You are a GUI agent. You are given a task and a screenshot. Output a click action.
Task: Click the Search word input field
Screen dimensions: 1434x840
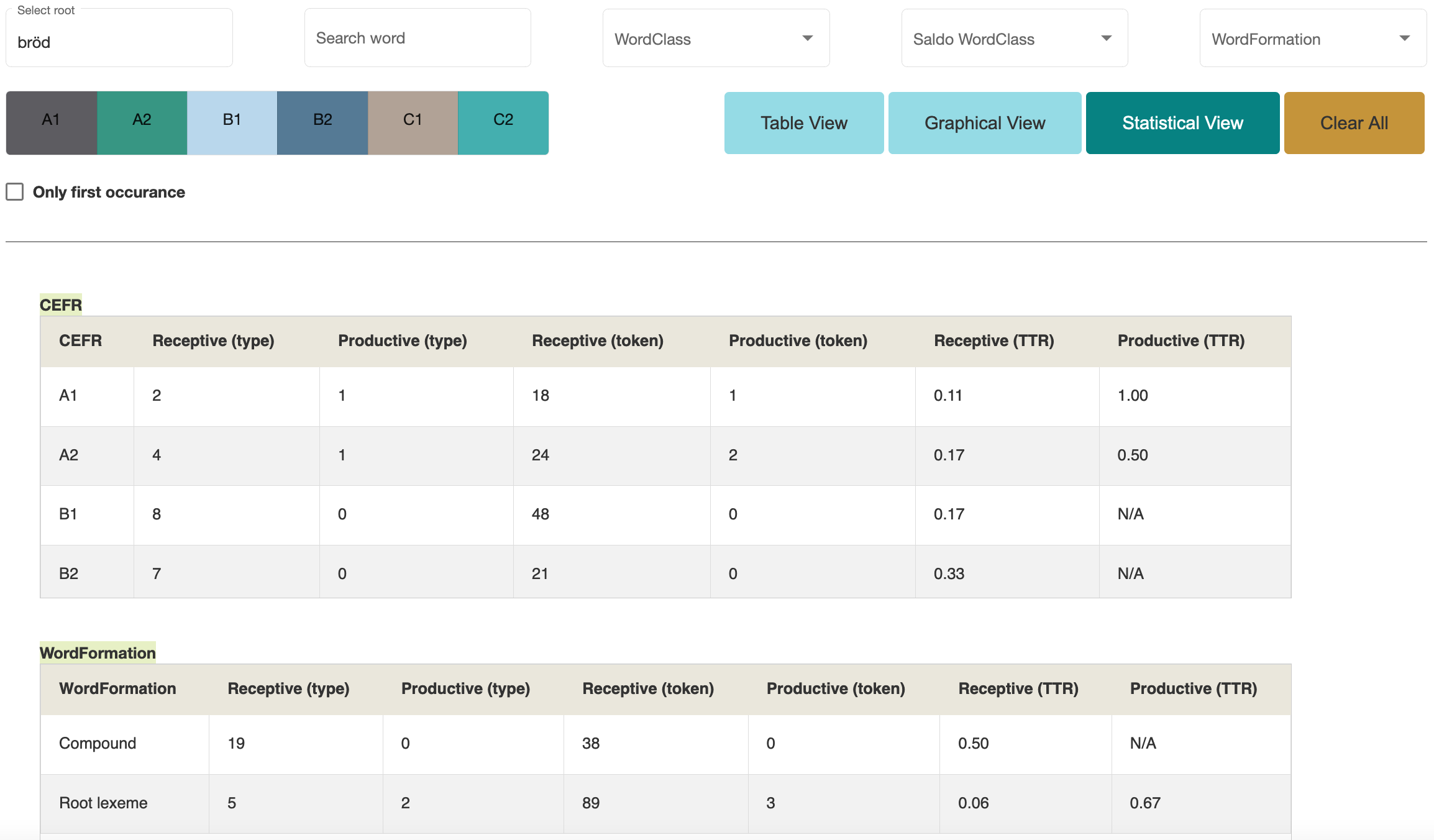[x=418, y=39]
